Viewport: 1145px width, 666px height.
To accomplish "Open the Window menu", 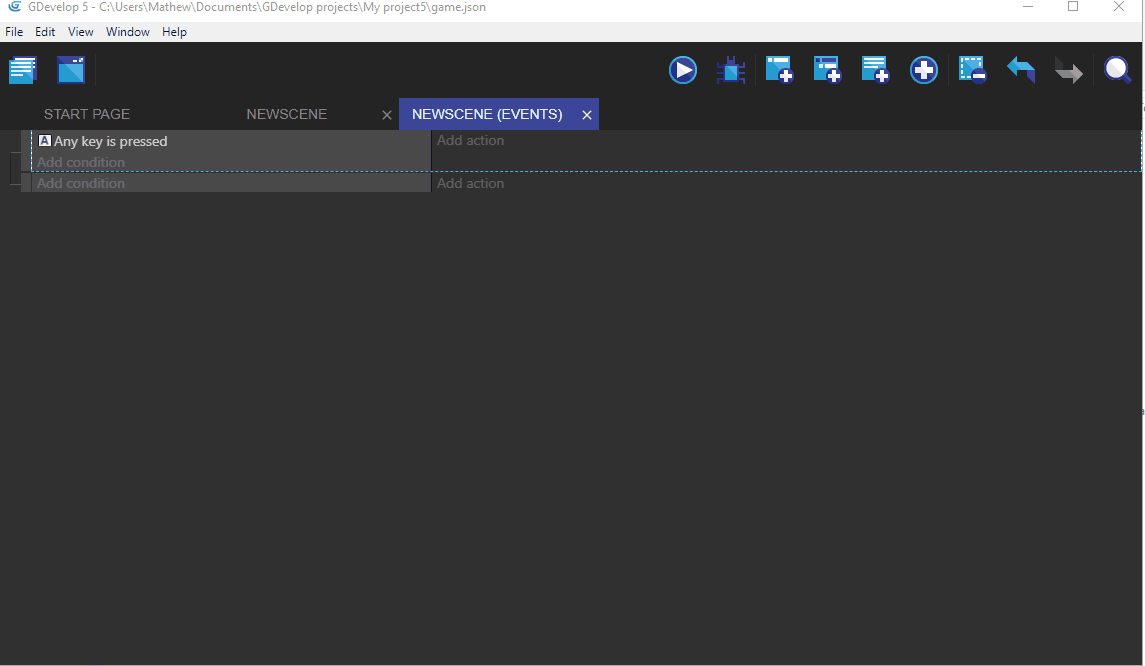I will (128, 31).
